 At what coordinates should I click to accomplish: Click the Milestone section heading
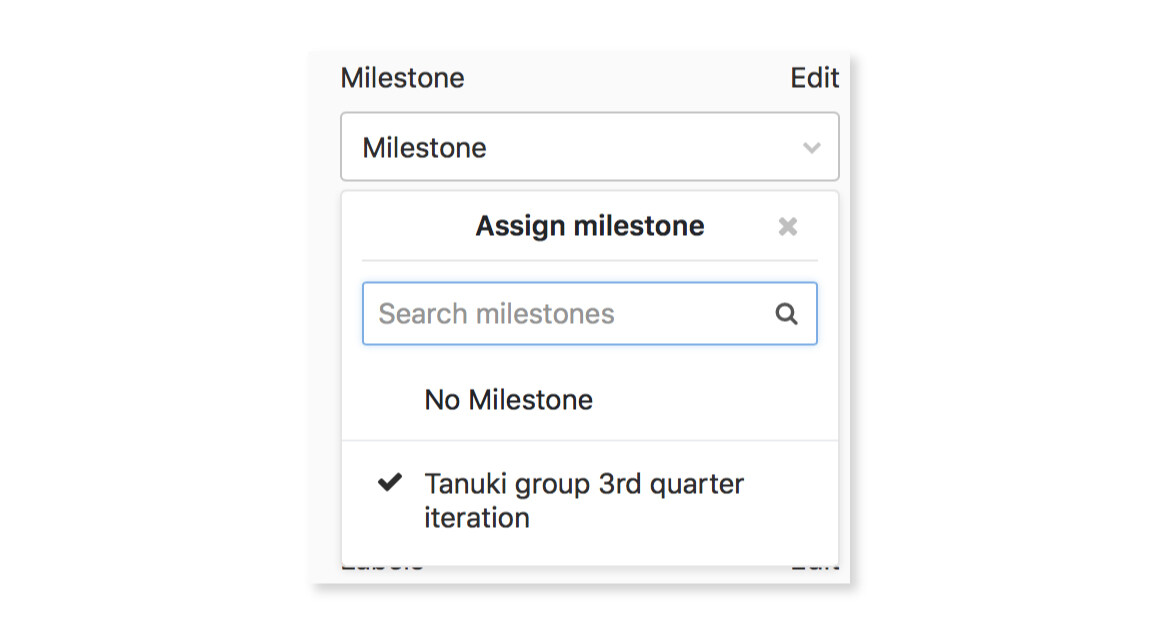(402, 78)
